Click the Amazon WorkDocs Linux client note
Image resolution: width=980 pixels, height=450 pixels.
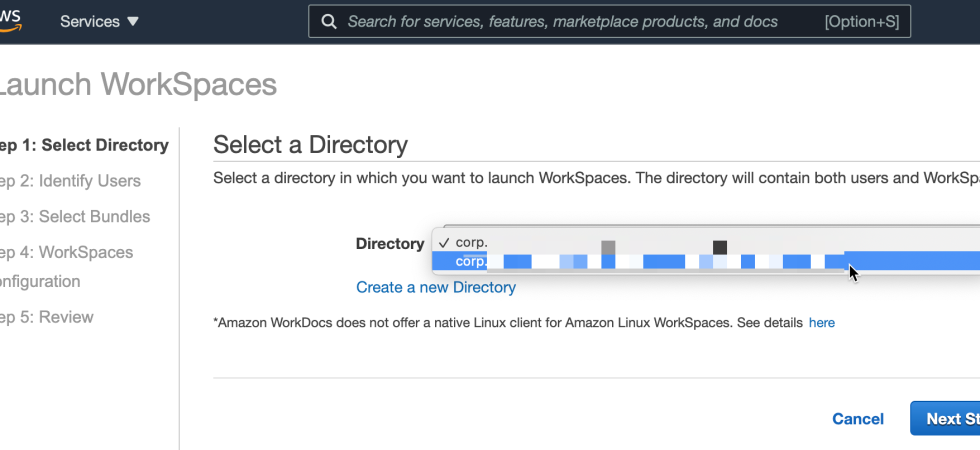(508, 323)
